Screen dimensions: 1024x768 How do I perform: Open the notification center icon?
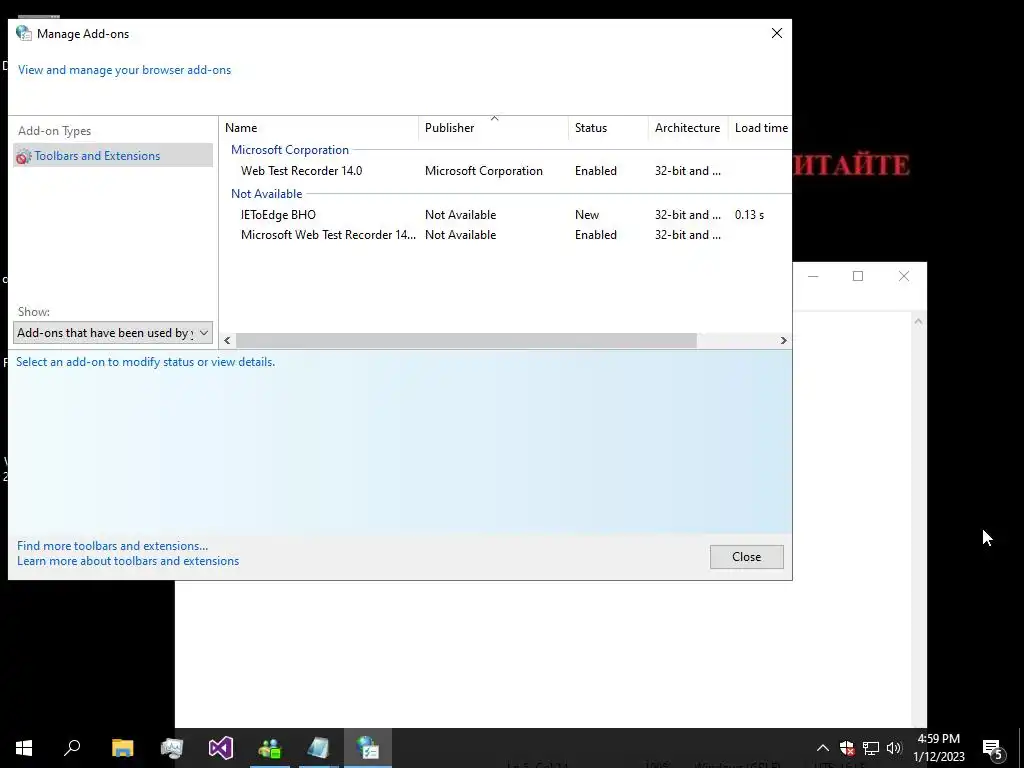993,749
